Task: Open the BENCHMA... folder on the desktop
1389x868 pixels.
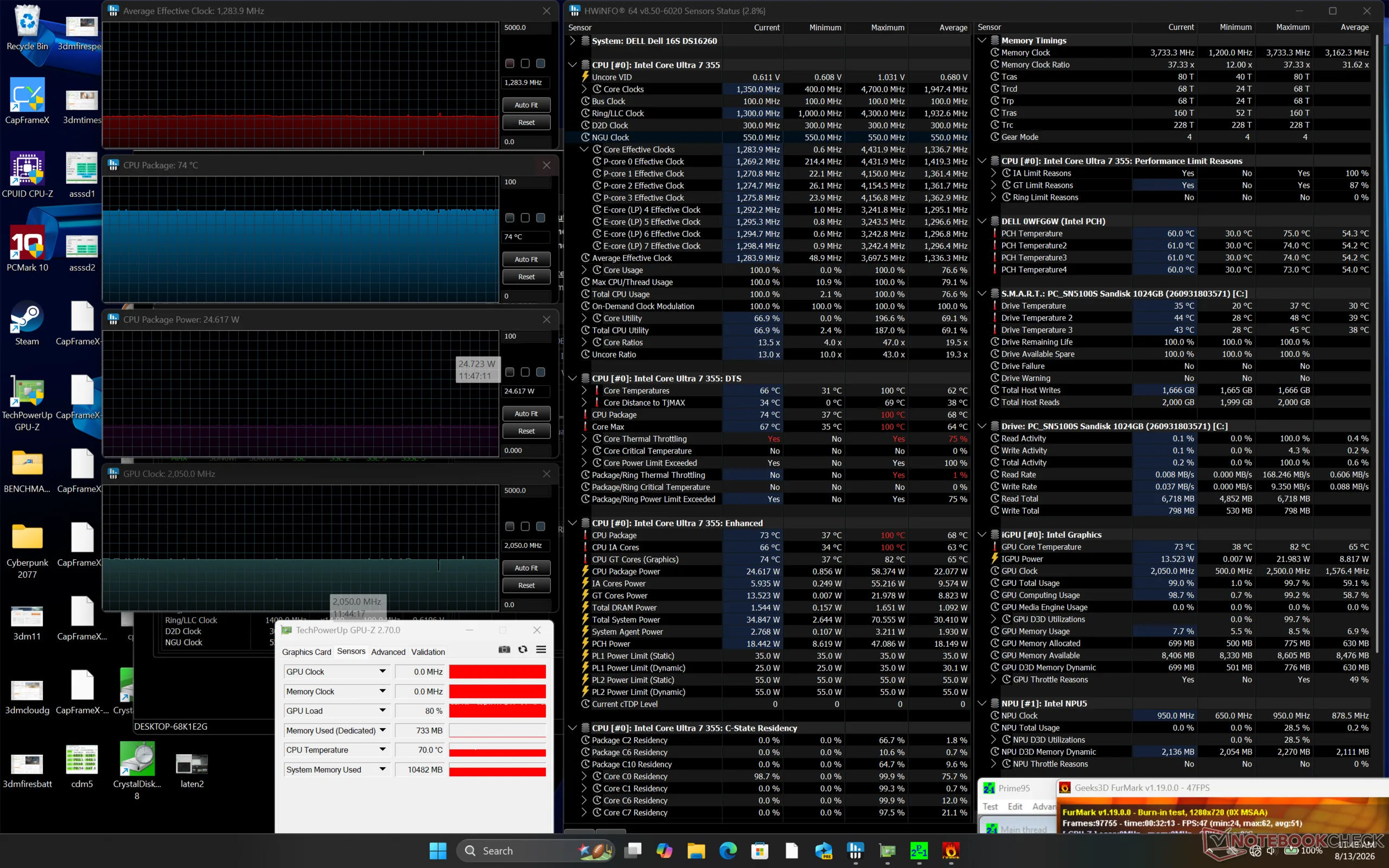Action: pyautogui.click(x=27, y=471)
